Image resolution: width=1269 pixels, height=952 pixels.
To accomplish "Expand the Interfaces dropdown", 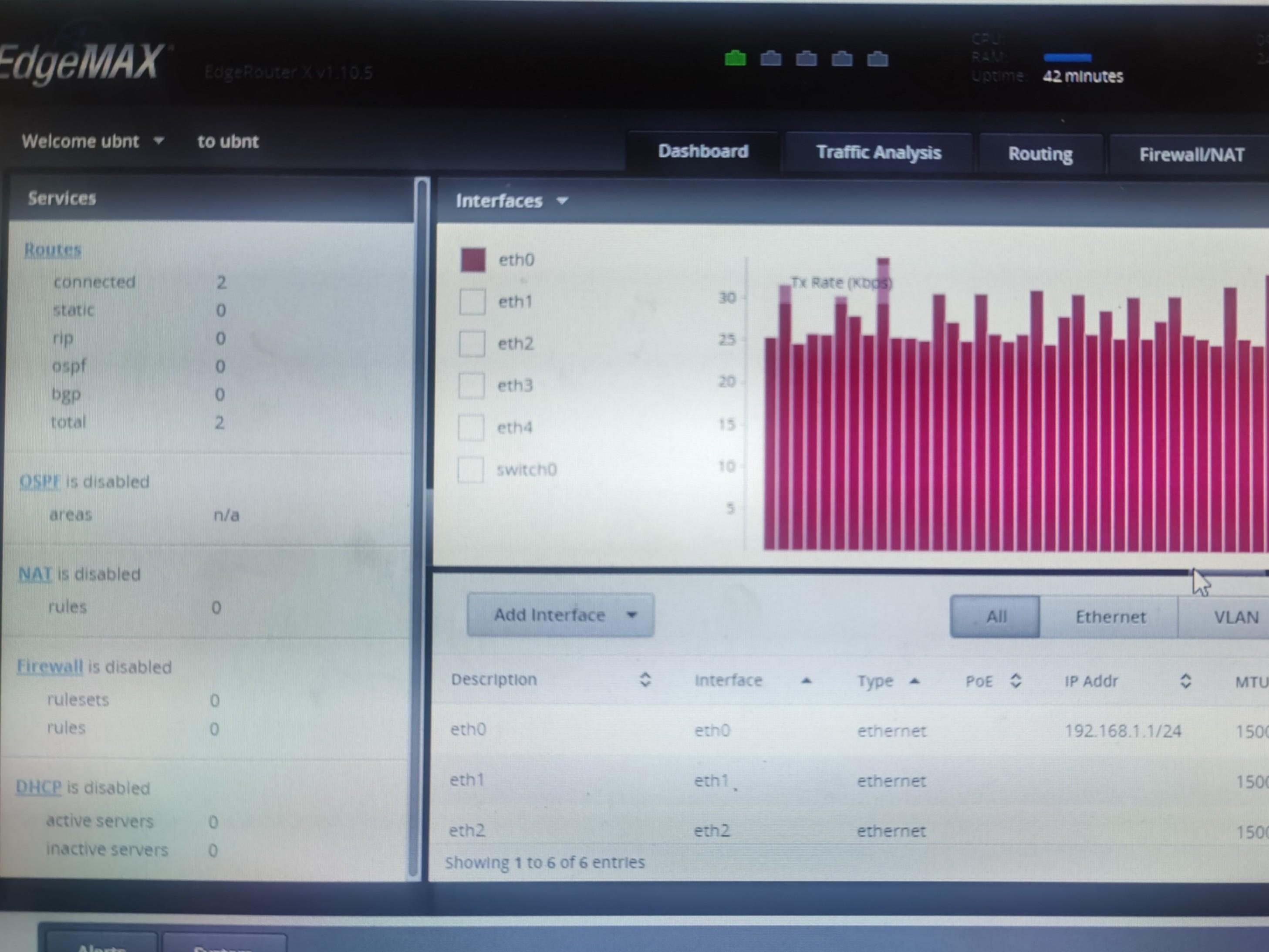I will [x=561, y=201].
